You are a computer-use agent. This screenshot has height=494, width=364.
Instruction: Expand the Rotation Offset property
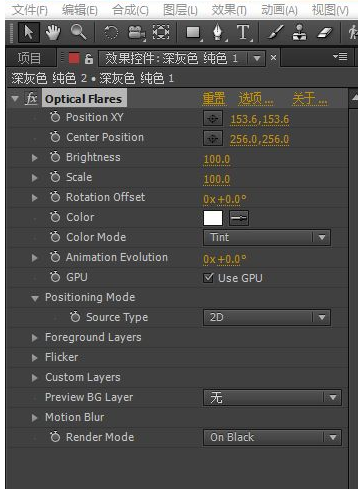(x=34, y=198)
